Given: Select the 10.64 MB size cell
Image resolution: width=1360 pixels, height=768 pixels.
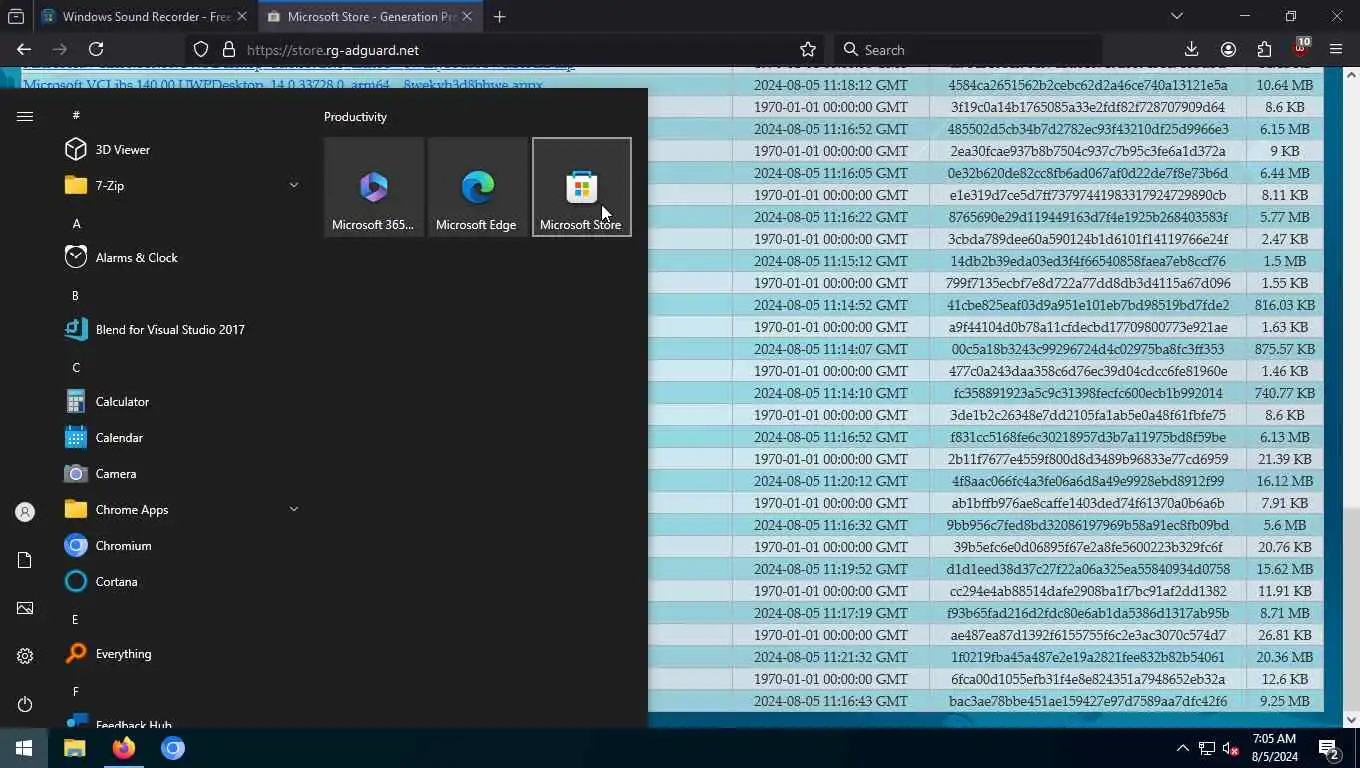Looking at the screenshot, I should tap(1284, 85).
